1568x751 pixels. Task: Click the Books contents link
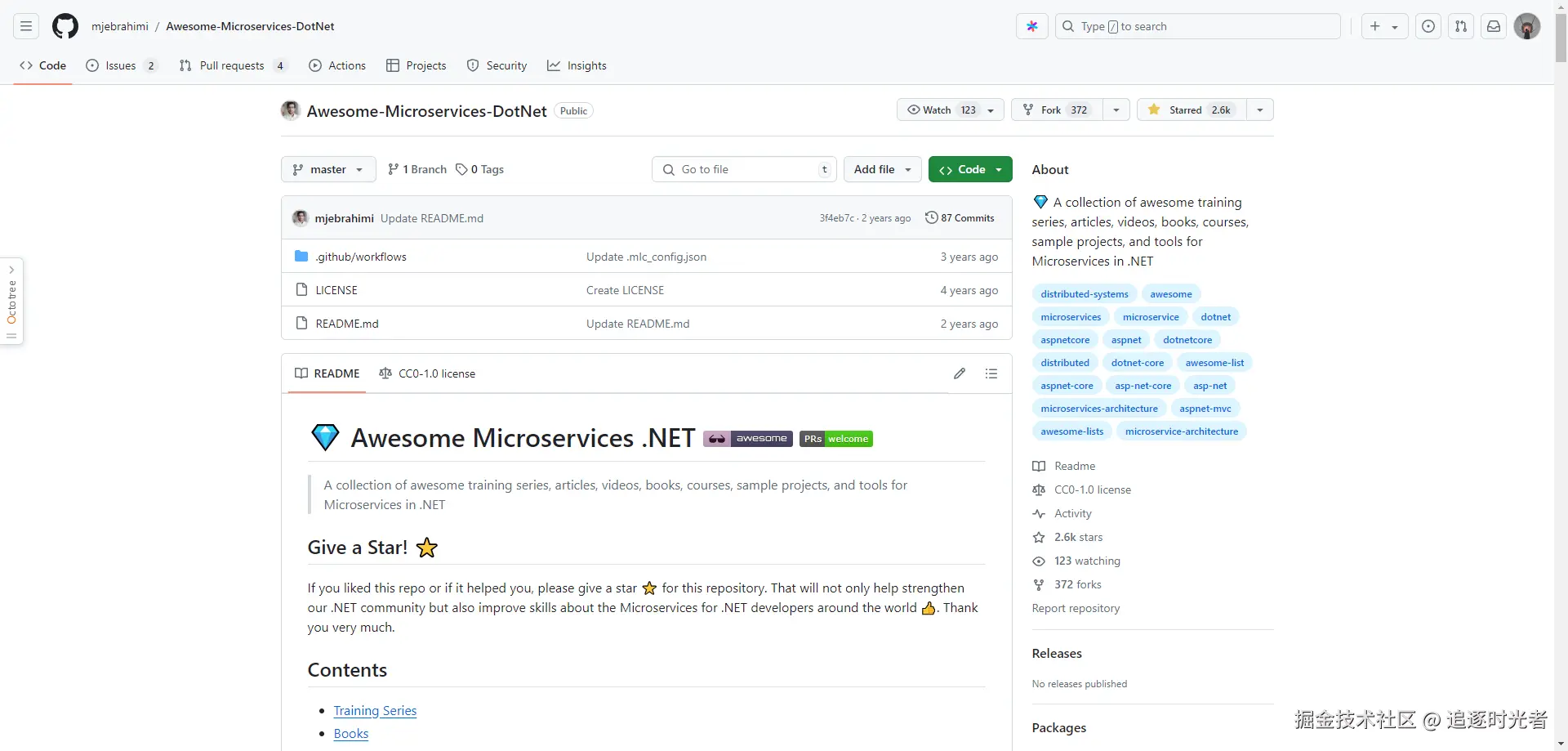(x=351, y=734)
